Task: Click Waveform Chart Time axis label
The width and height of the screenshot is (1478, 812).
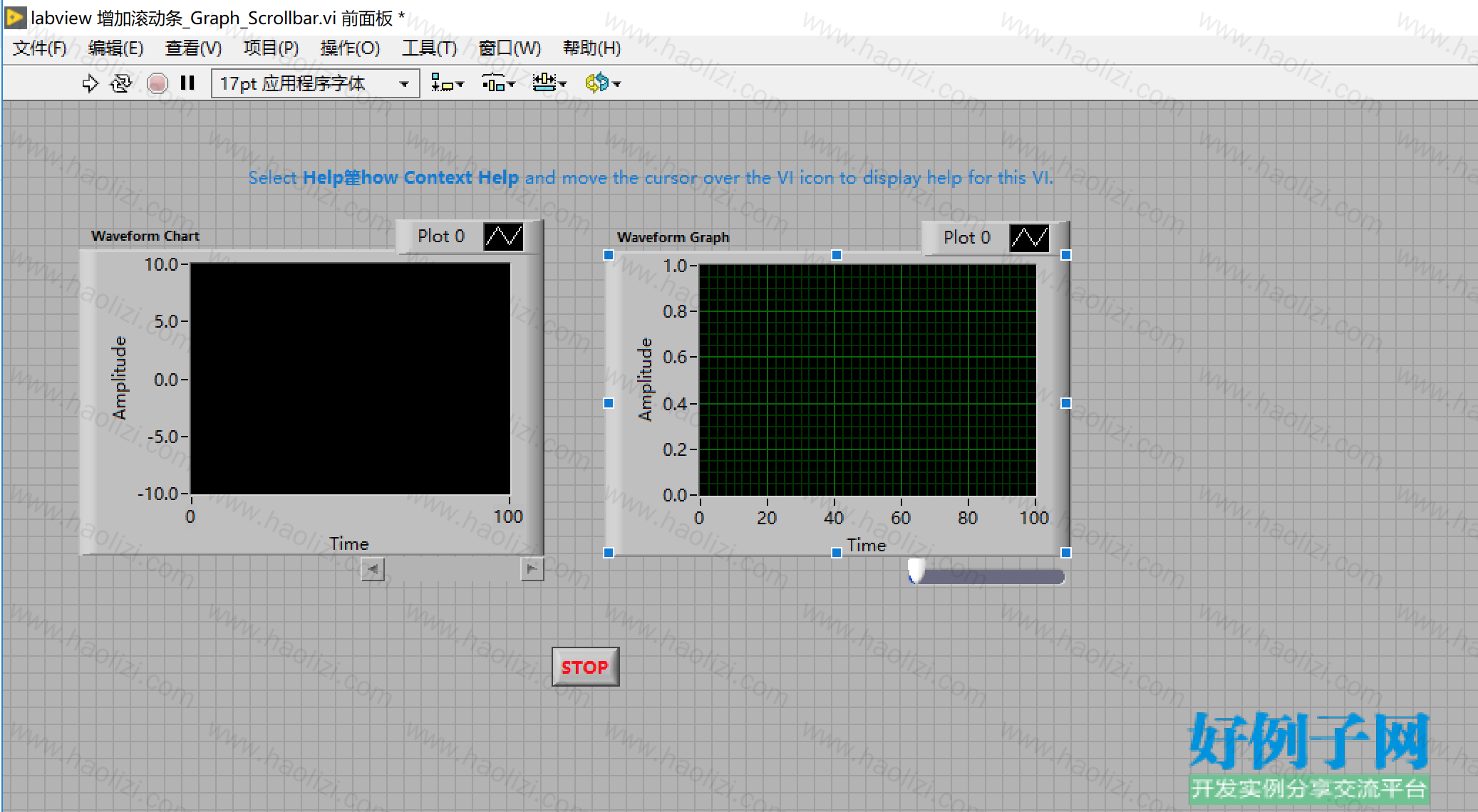Action: click(349, 543)
